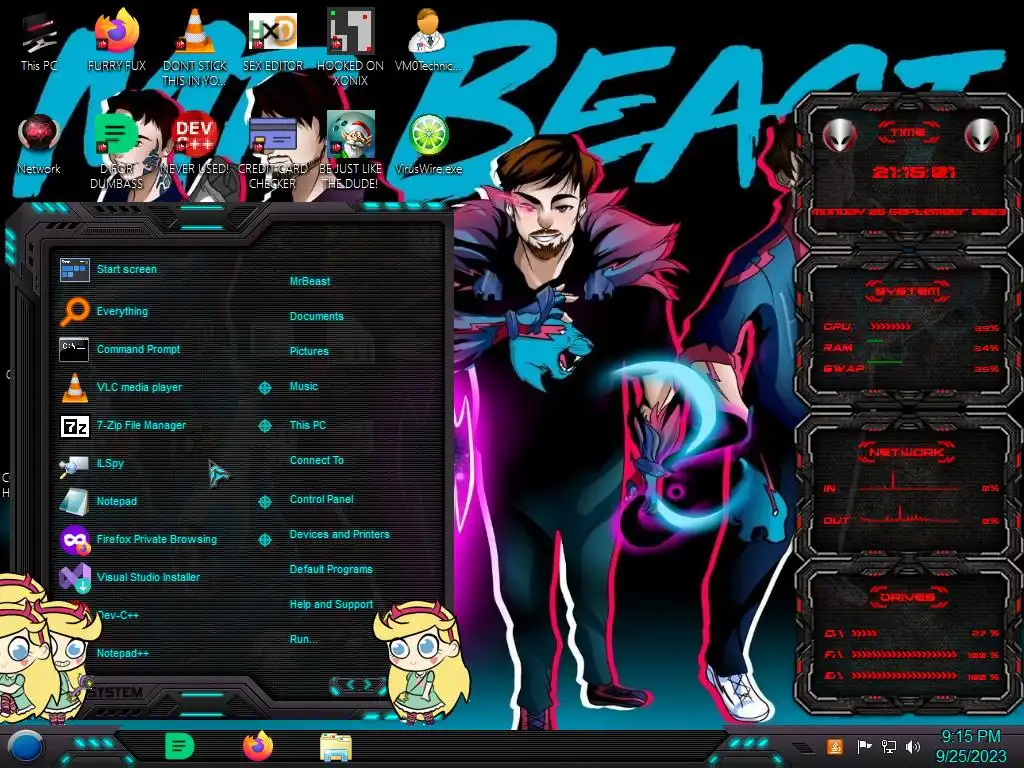
Task: Open the CREDIT CARD CHECKER shortcut
Action: coord(272,151)
